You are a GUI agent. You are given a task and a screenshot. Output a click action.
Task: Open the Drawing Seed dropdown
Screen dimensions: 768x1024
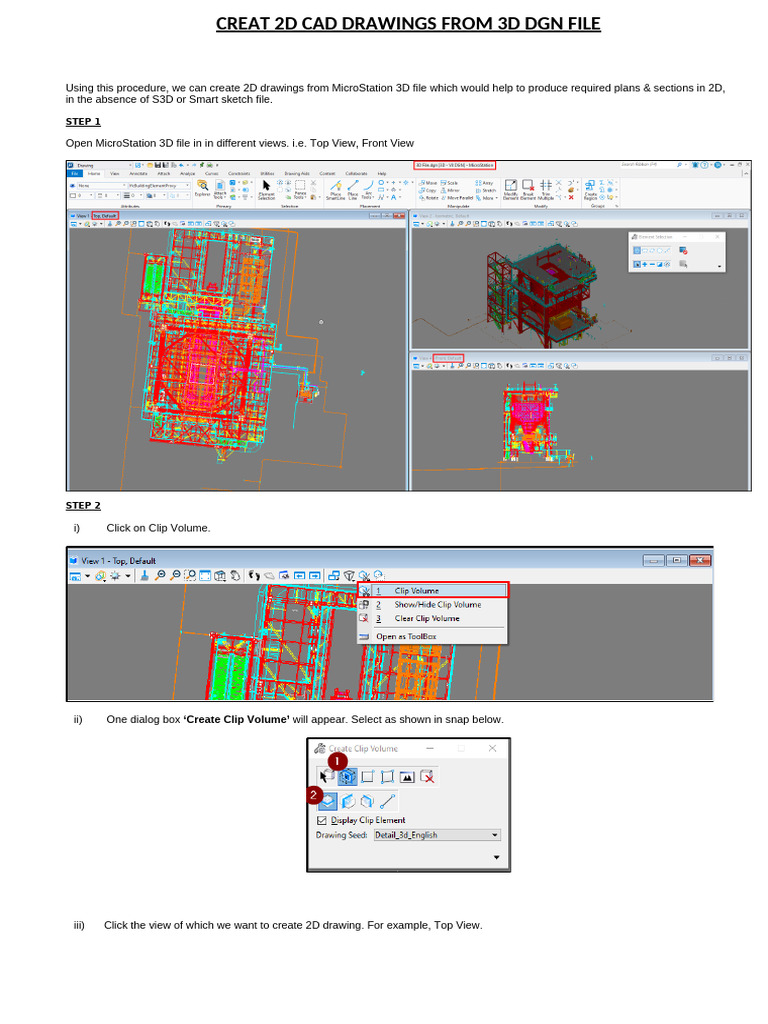point(437,835)
